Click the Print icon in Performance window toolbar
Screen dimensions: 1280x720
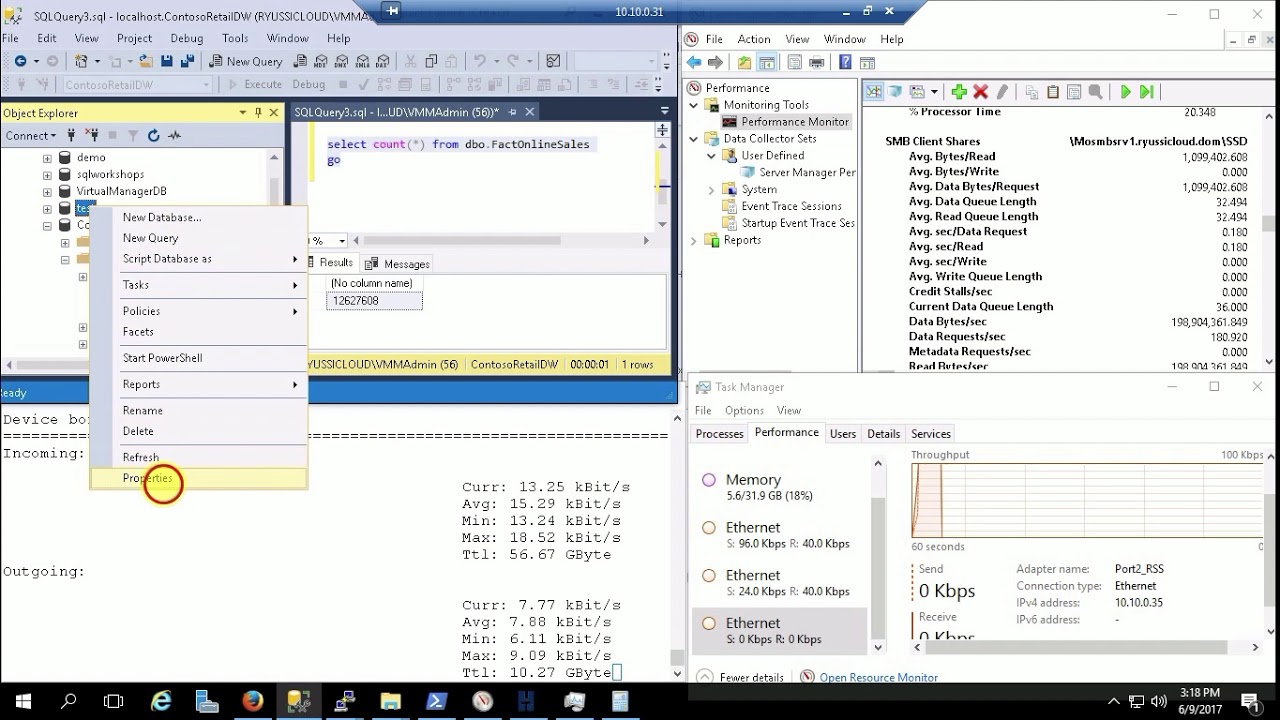(x=816, y=62)
